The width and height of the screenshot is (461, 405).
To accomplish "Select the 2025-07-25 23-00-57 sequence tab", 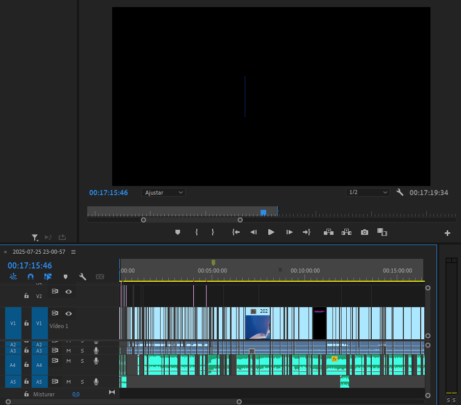I will tap(39, 252).
